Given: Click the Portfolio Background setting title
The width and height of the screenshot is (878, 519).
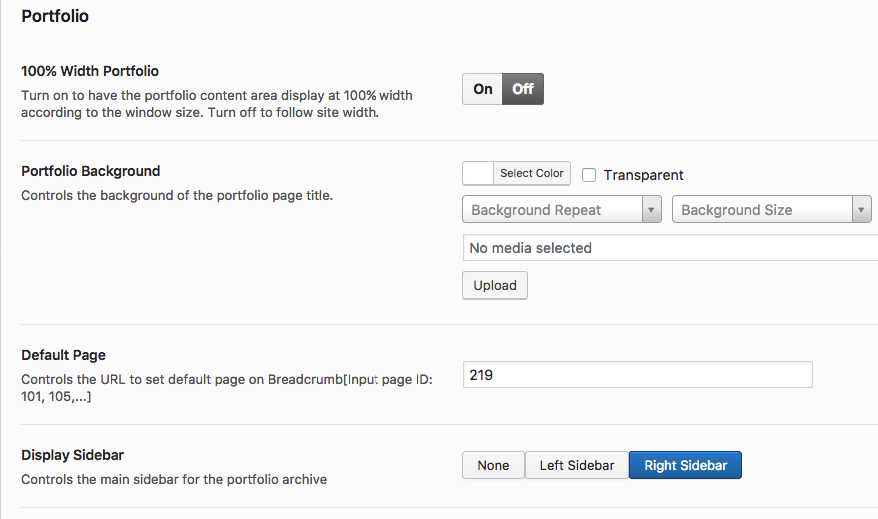Looking at the screenshot, I should pos(91,171).
